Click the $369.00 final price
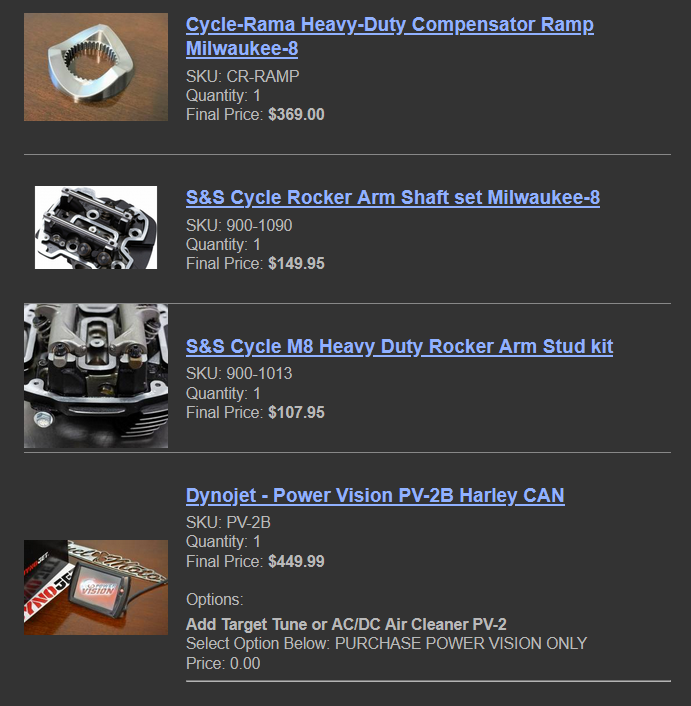The width and height of the screenshot is (691, 706). [296, 114]
